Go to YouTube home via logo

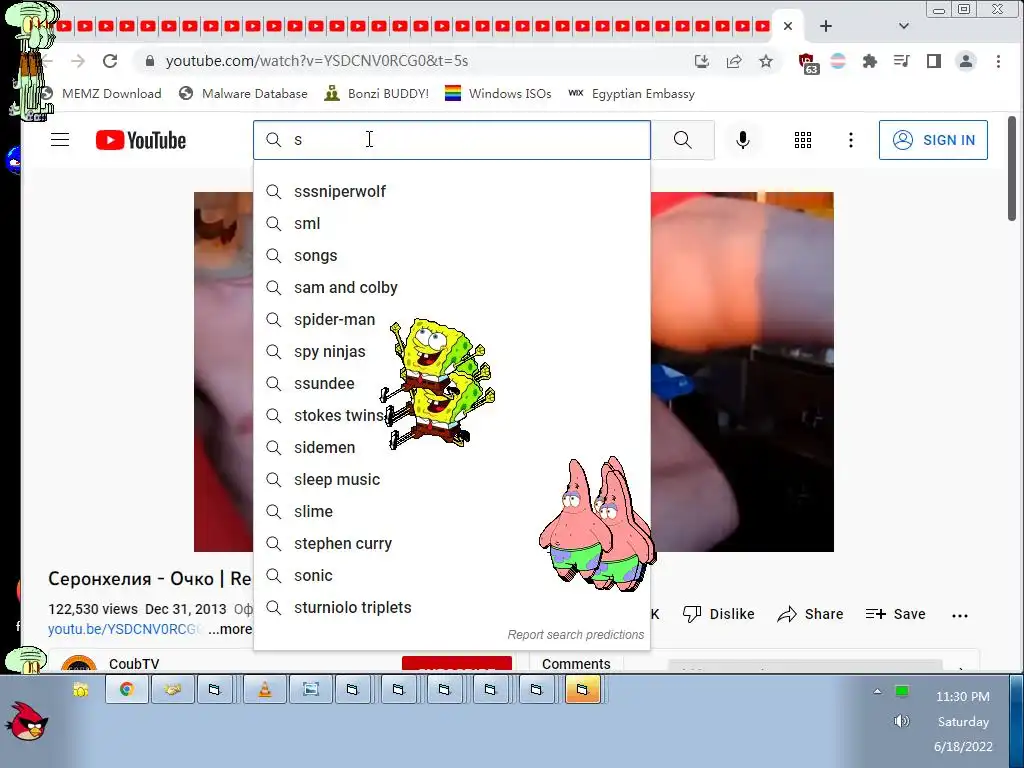tap(140, 140)
